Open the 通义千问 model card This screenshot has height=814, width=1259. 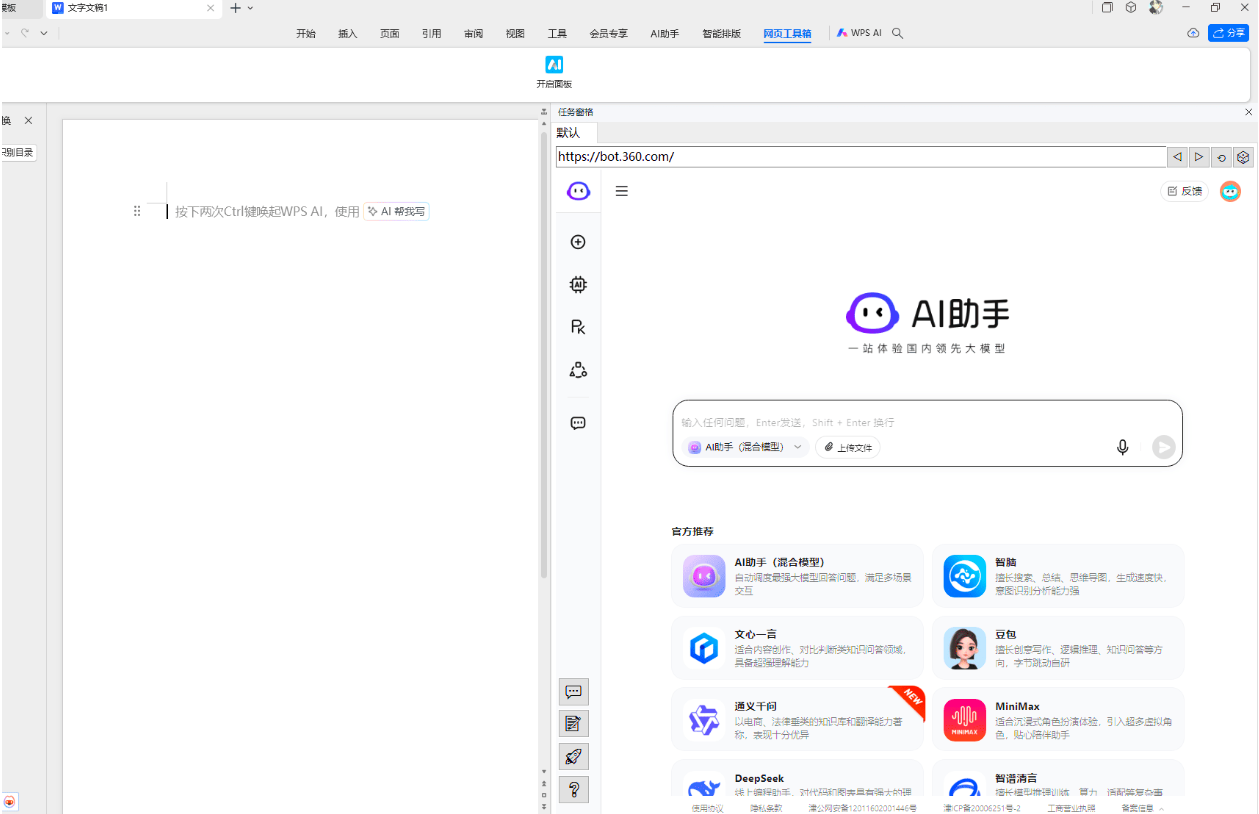pyautogui.click(x=798, y=719)
